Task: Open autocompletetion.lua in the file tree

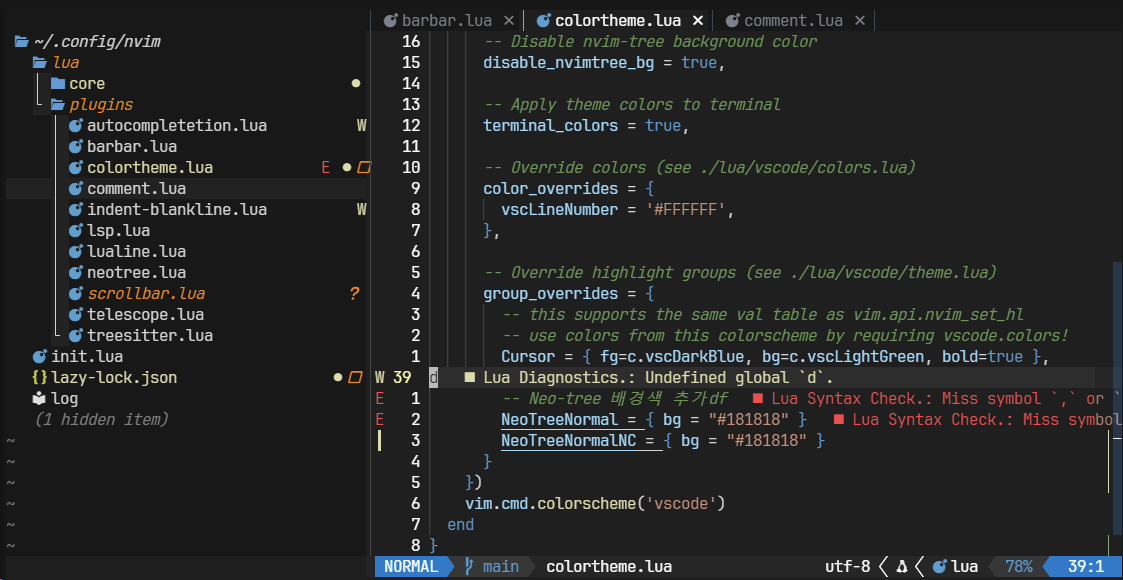Action: coord(176,126)
